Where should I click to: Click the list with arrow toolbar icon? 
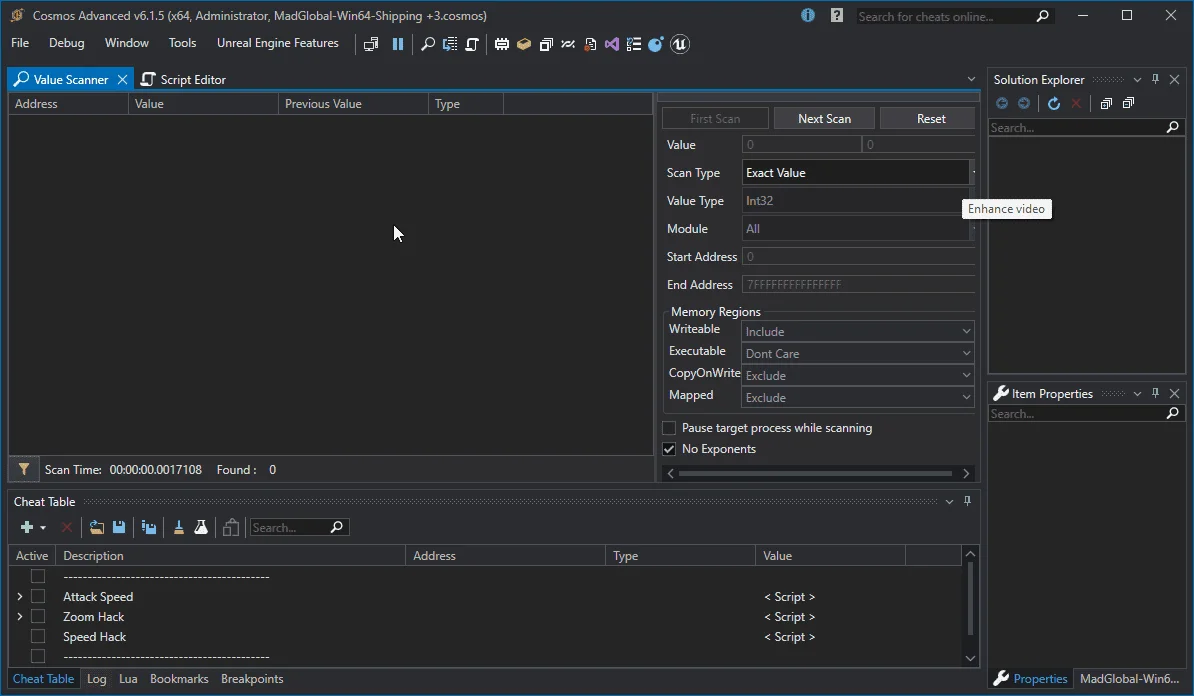450,44
